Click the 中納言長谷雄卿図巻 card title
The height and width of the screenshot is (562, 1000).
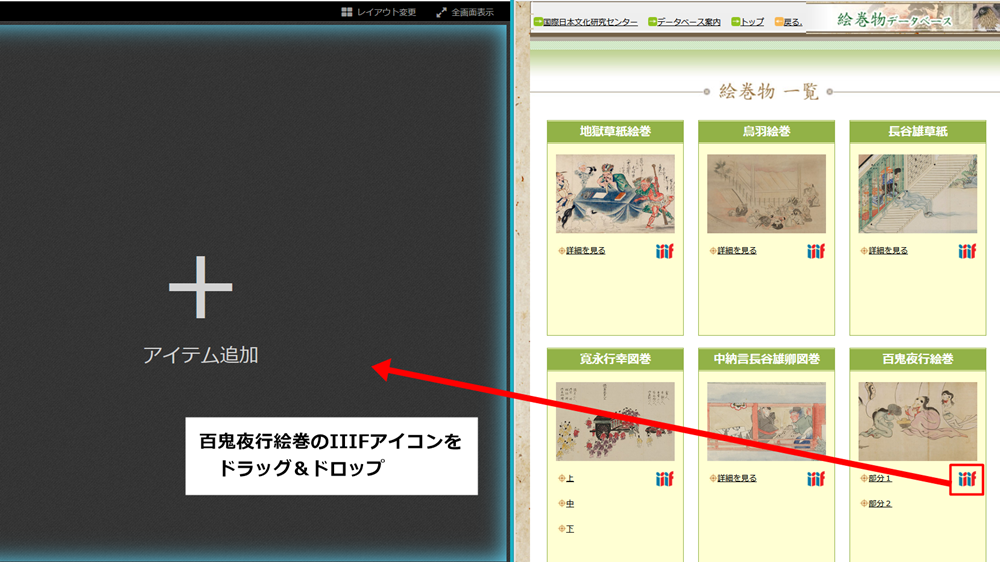[766, 359]
